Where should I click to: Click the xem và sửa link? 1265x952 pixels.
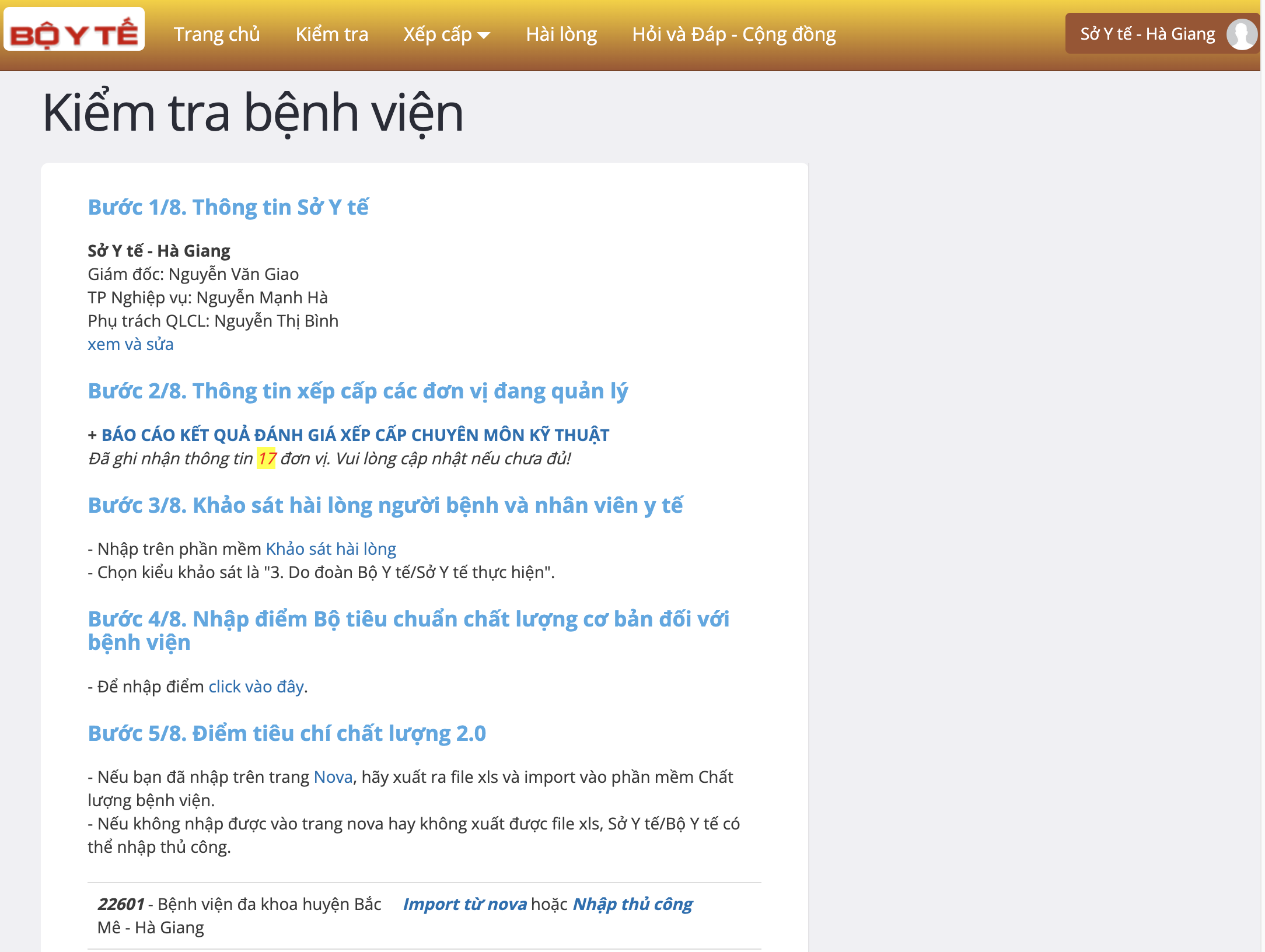pyautogui.click(x=131, y=344)
